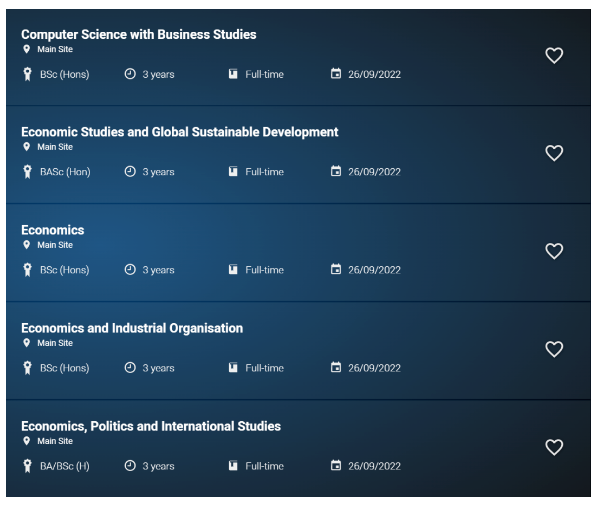Click clock icon in Economics course row
This screenshot has width=601, height=508.
[130, 270]
